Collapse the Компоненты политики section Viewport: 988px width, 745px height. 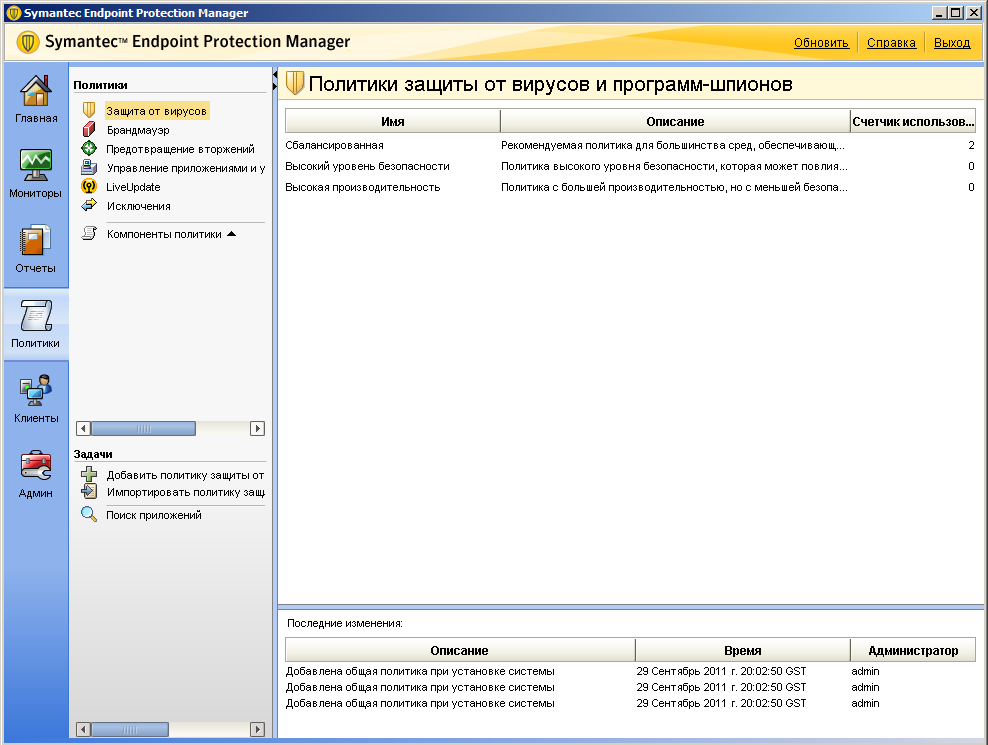(231, 234)
